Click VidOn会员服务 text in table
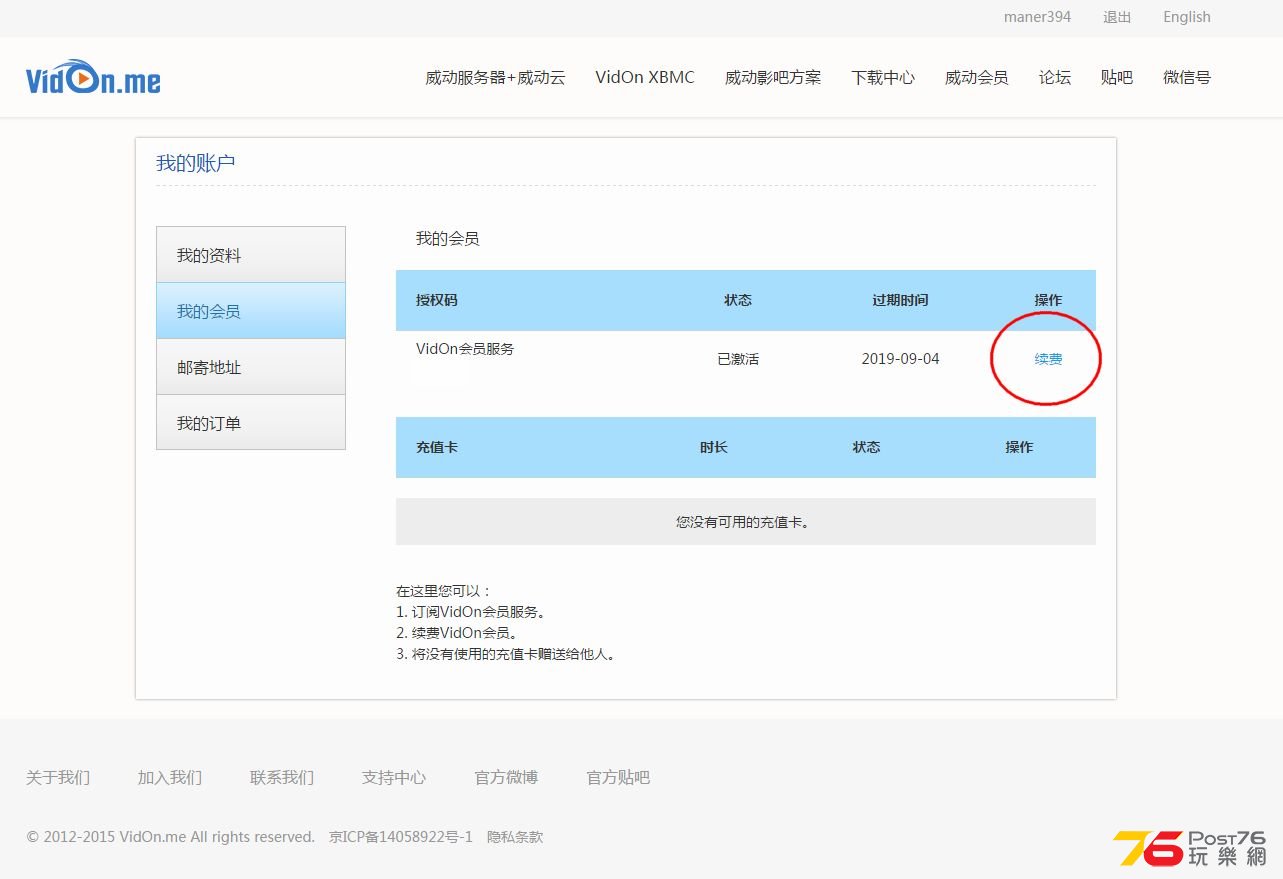The height and width of the screenshot is (879, 1283). 465,349
